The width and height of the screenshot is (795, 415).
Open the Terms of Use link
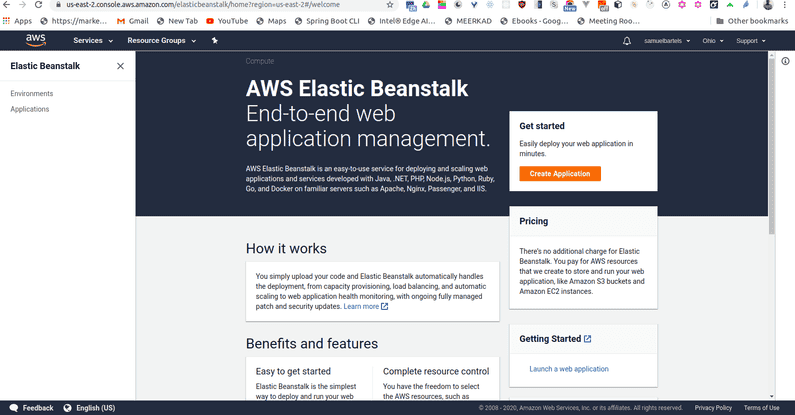pos(761,408)
